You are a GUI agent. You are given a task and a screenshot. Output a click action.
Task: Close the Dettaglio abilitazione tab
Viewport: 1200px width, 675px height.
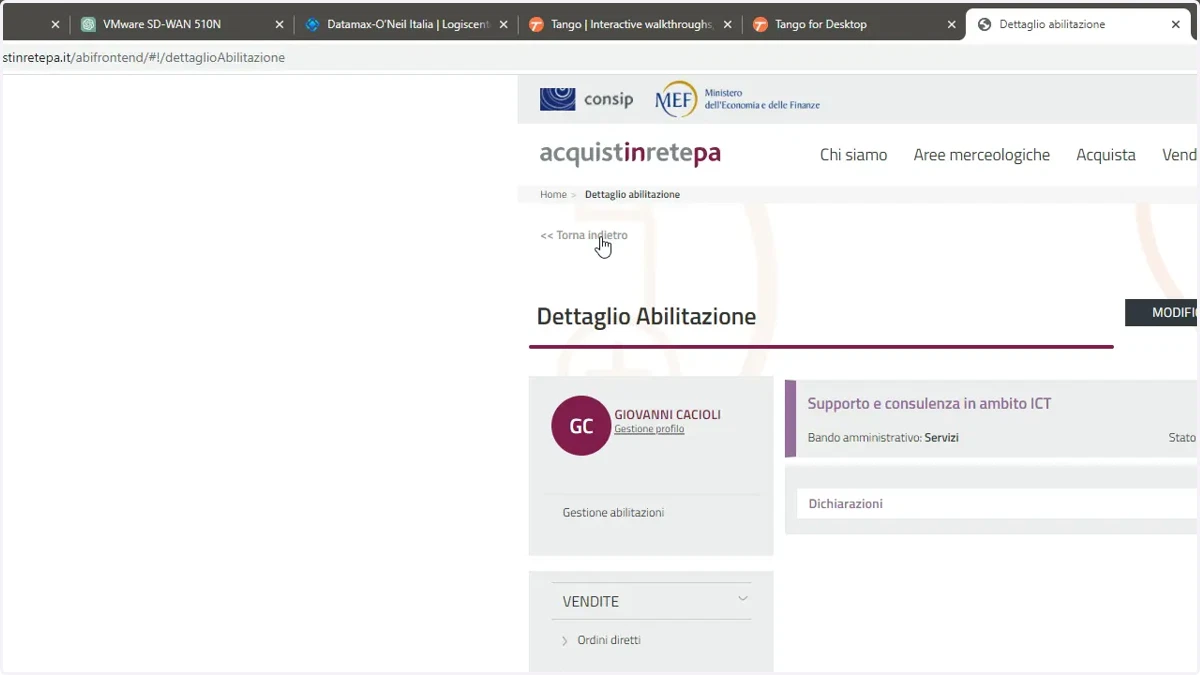1175,24
